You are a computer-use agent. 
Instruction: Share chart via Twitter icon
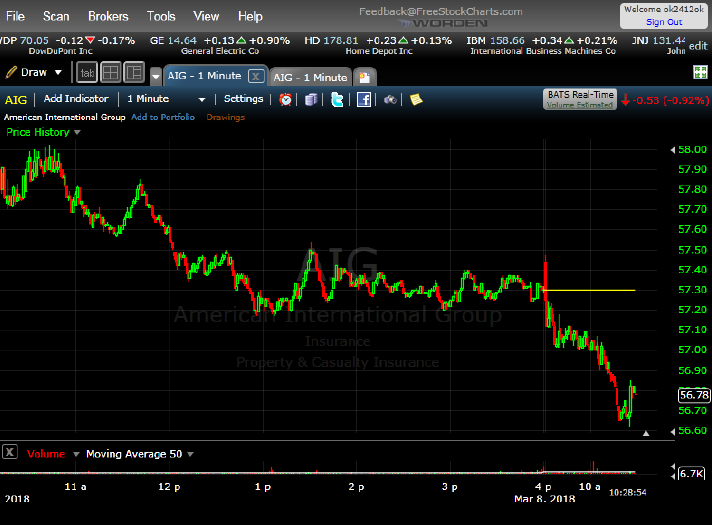337,99
